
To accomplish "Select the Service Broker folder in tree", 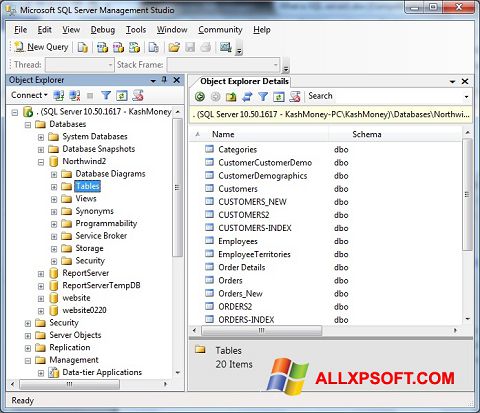I will click(x=101, y=236).
